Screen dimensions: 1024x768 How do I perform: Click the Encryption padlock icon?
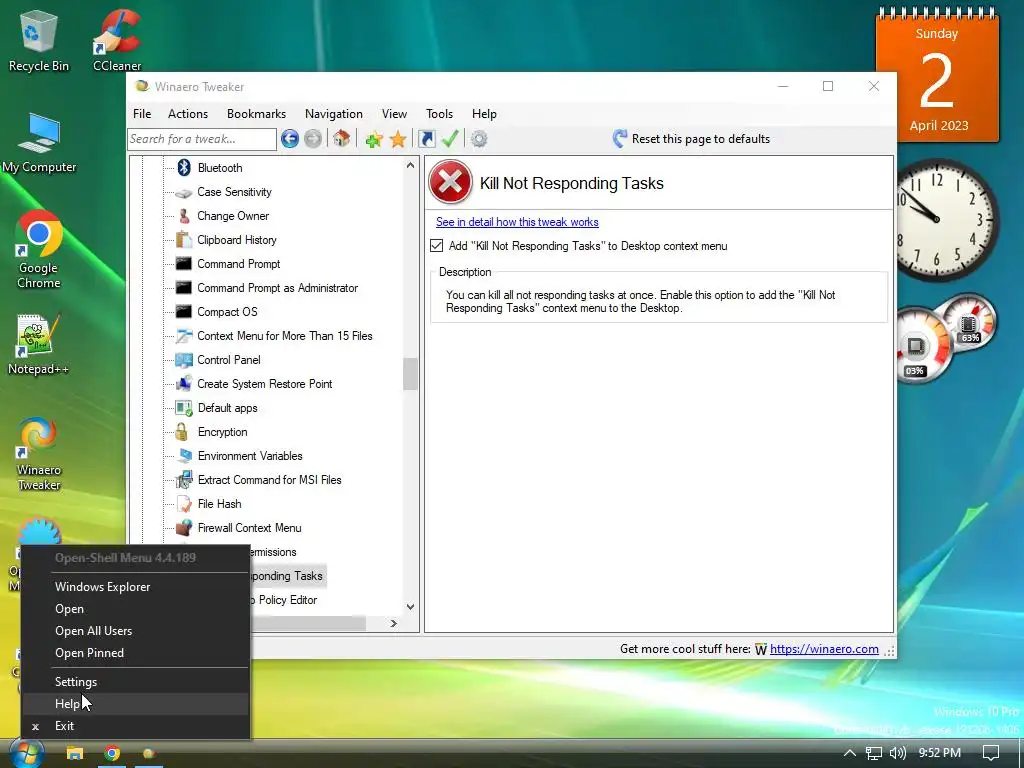tap(182, 432)
